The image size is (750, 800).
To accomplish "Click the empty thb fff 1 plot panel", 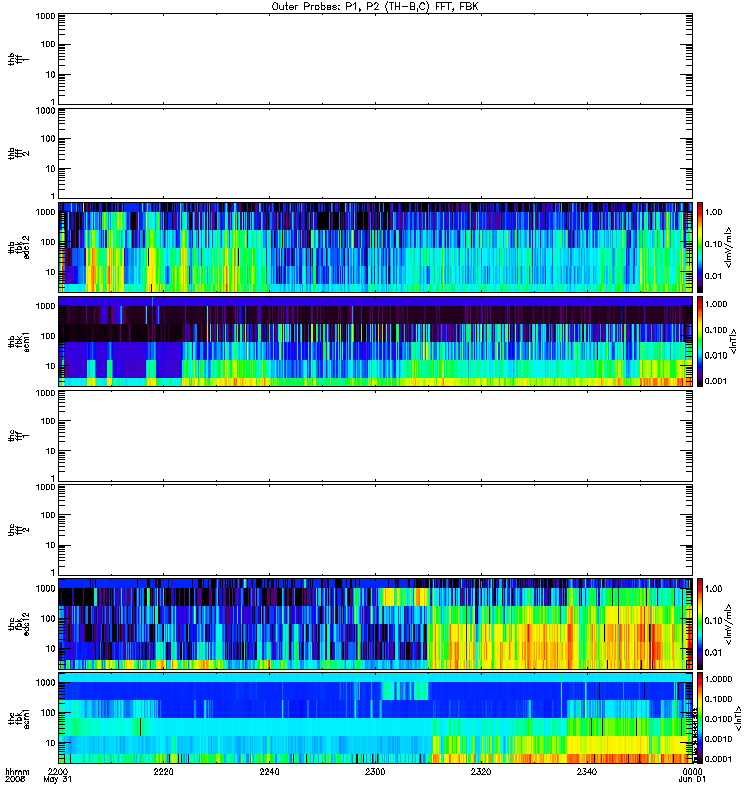I will pos(375,59).
